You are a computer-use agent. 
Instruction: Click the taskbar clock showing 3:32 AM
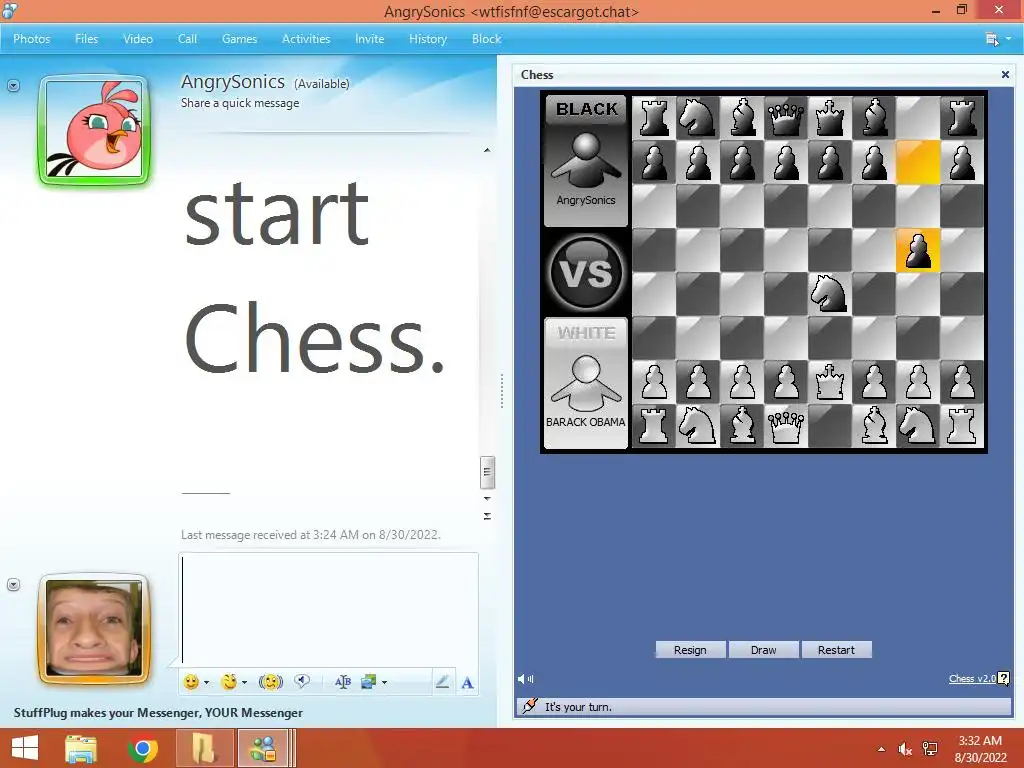coord(980,749)
